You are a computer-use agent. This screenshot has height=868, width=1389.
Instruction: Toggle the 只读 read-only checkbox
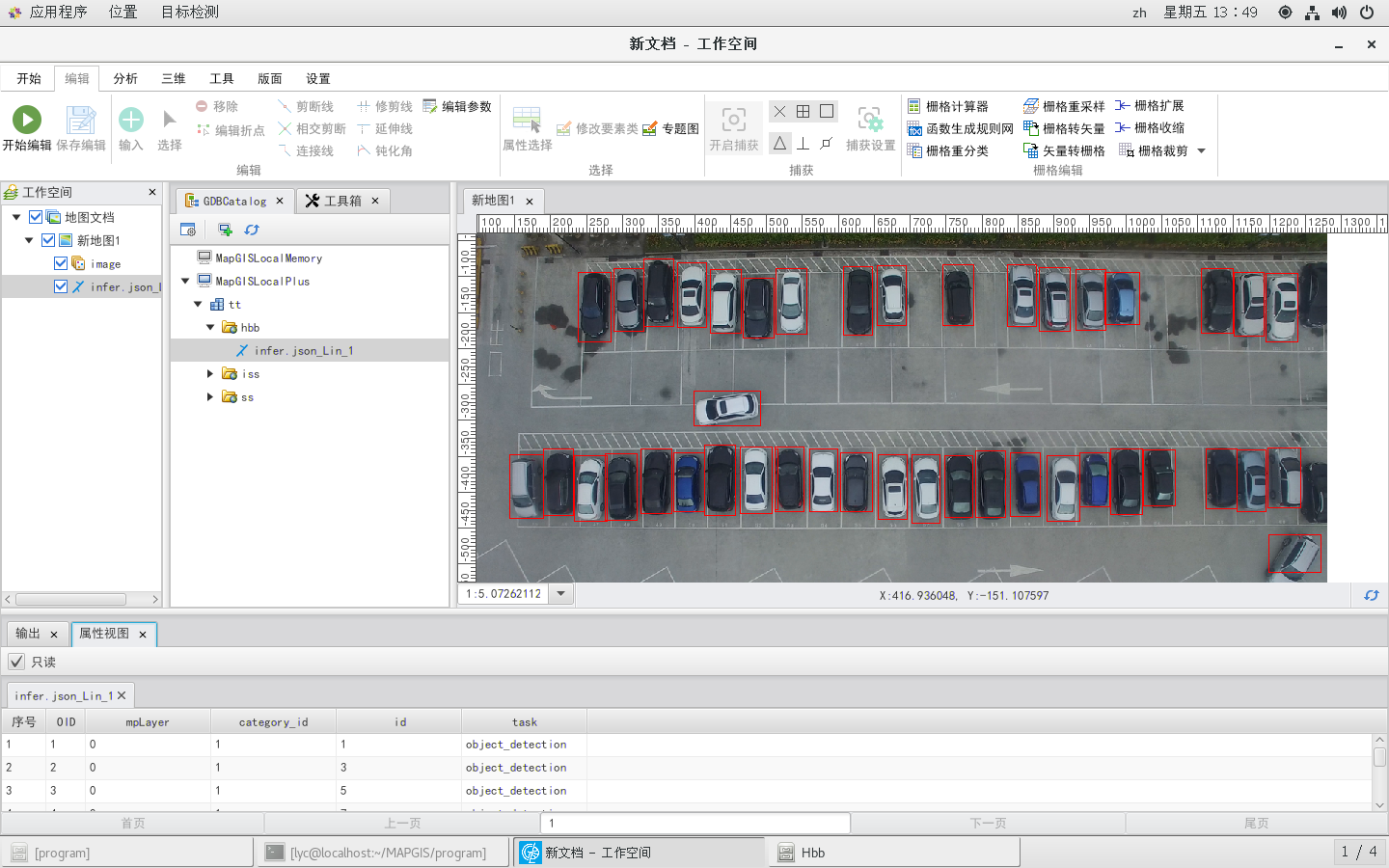[x=16, y=662]
